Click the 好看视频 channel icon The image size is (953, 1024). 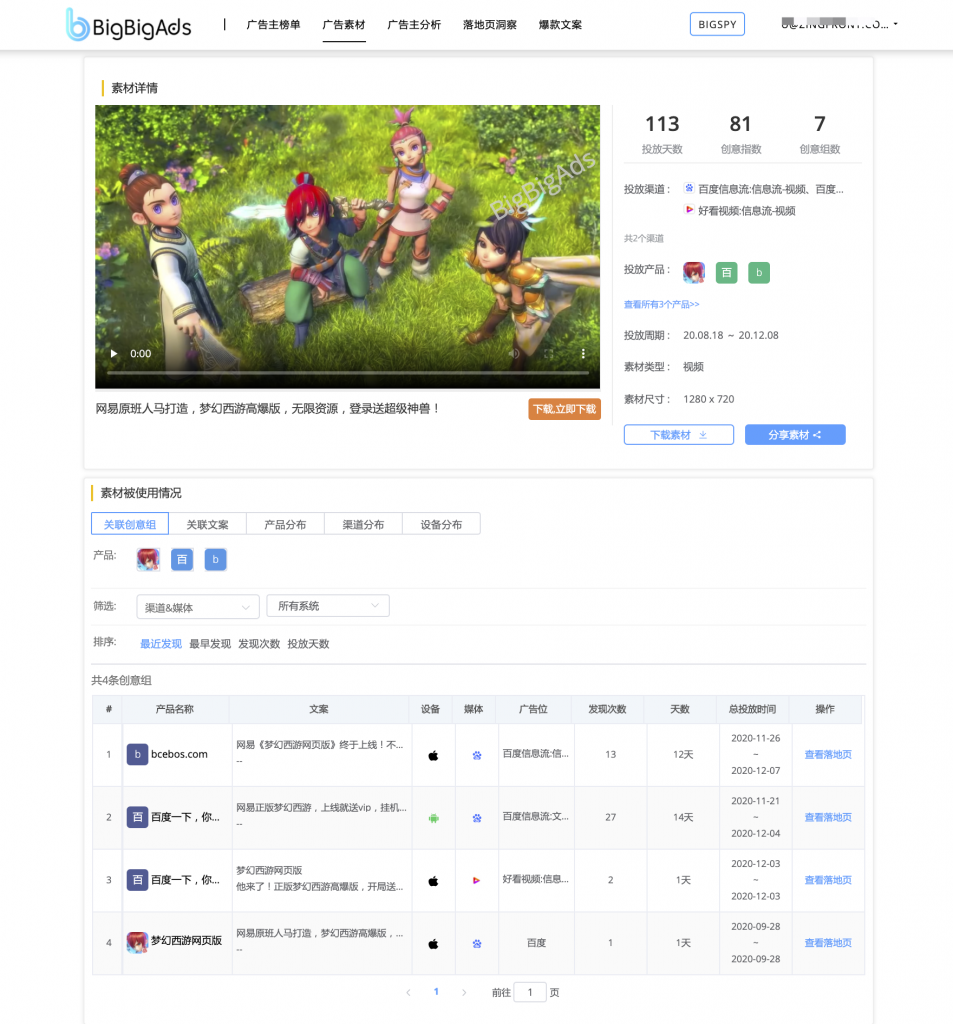689,210
